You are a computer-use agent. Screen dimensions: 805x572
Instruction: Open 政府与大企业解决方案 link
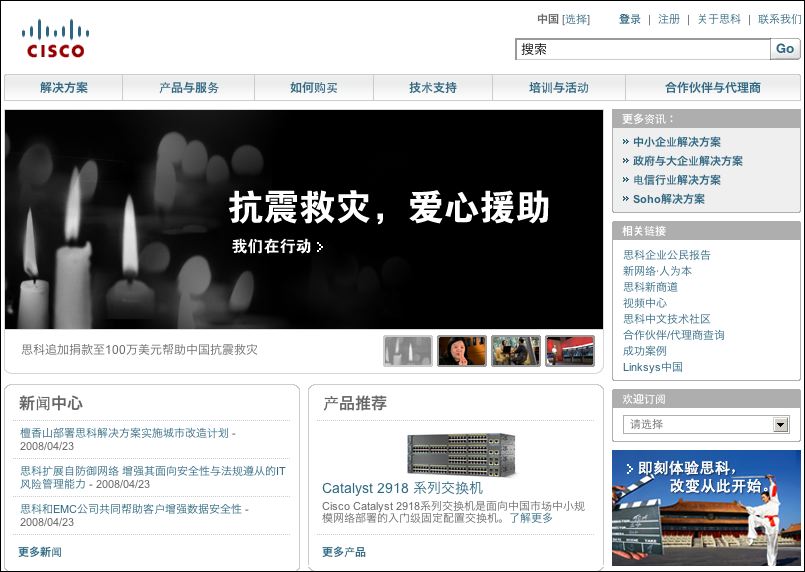point(688,161)
